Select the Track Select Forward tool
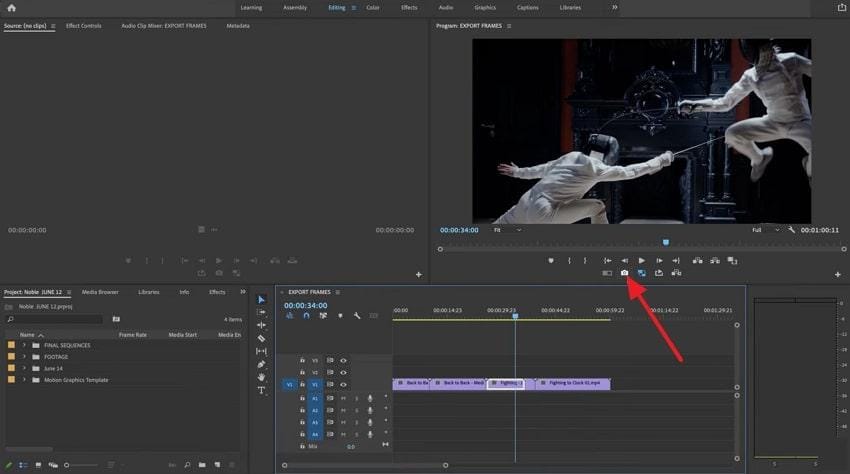This screenshot has height=474, width=850. click(261, 312)
